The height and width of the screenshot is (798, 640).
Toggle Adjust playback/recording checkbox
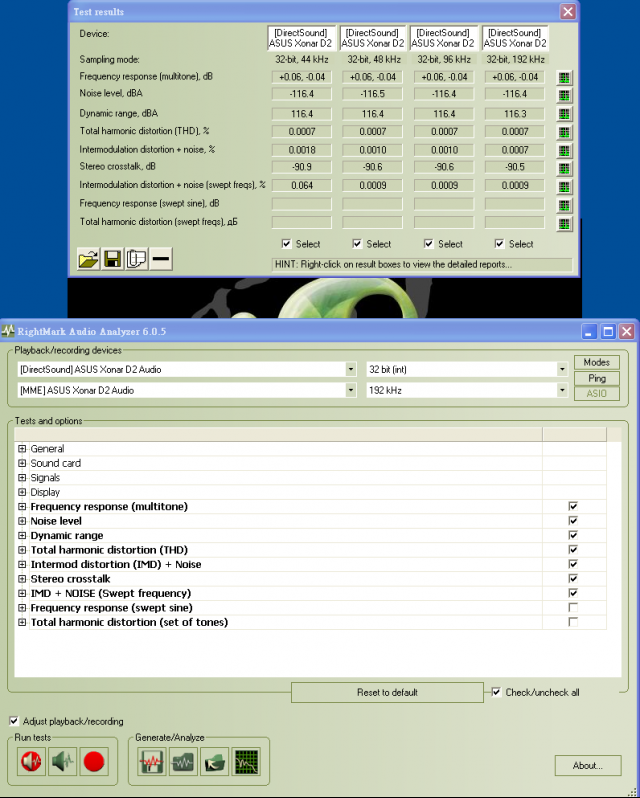[14, 721]
